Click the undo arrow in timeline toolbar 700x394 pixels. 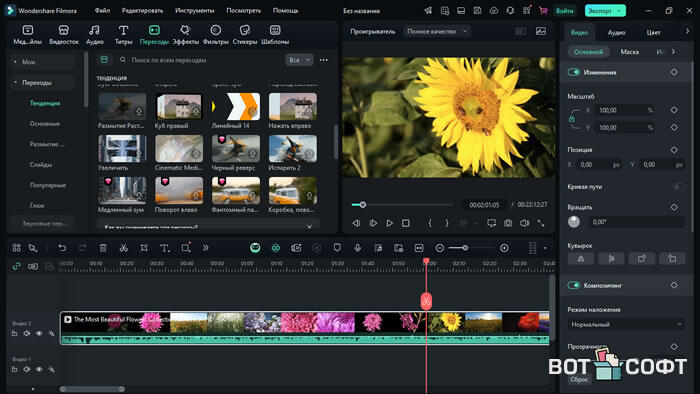[62, 248]
